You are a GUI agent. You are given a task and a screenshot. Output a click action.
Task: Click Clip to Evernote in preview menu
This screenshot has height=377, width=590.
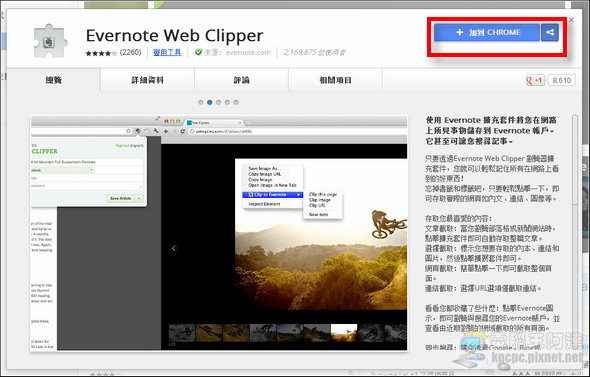(273, 195)
